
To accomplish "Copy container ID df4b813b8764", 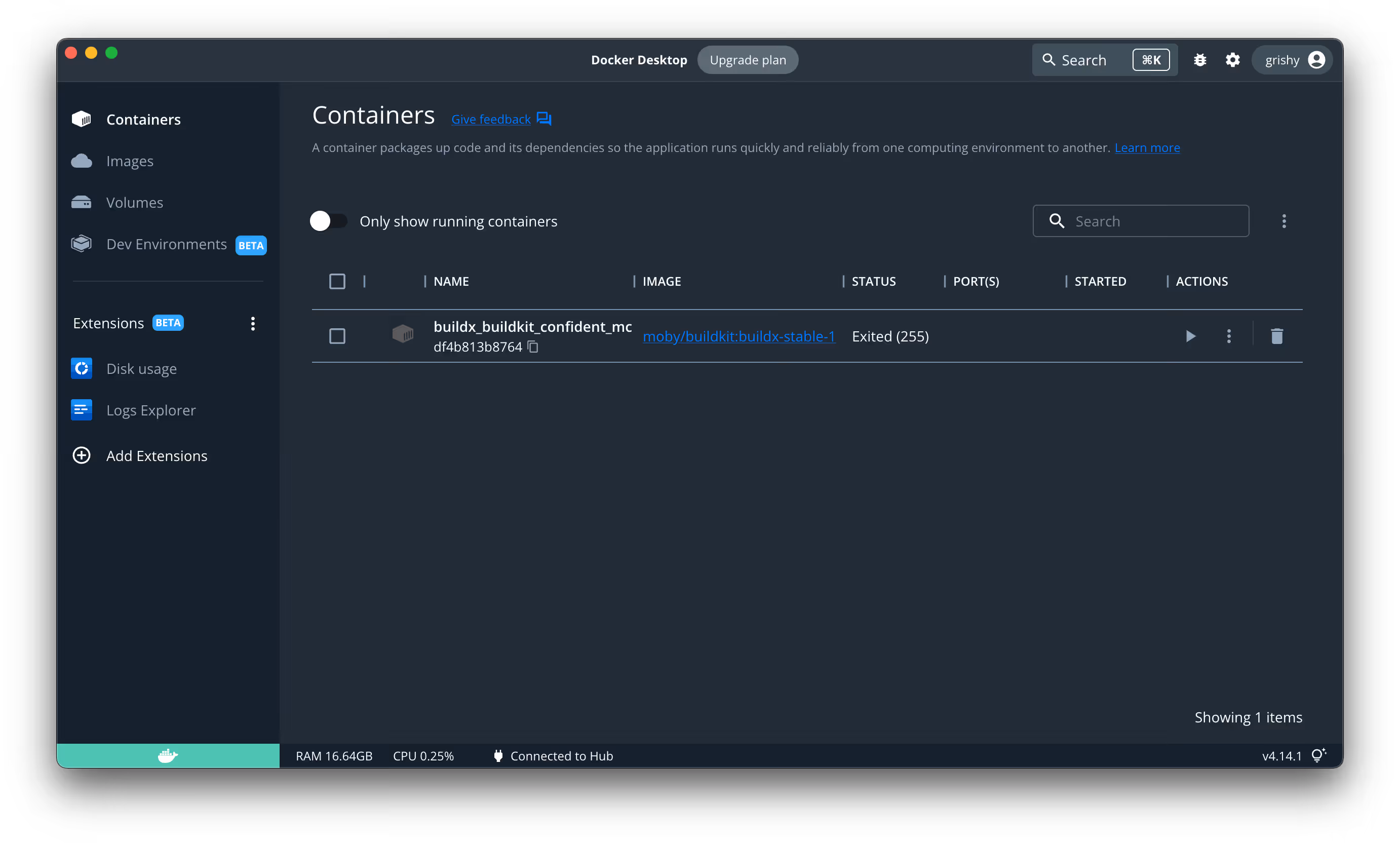I will (533, 347).
